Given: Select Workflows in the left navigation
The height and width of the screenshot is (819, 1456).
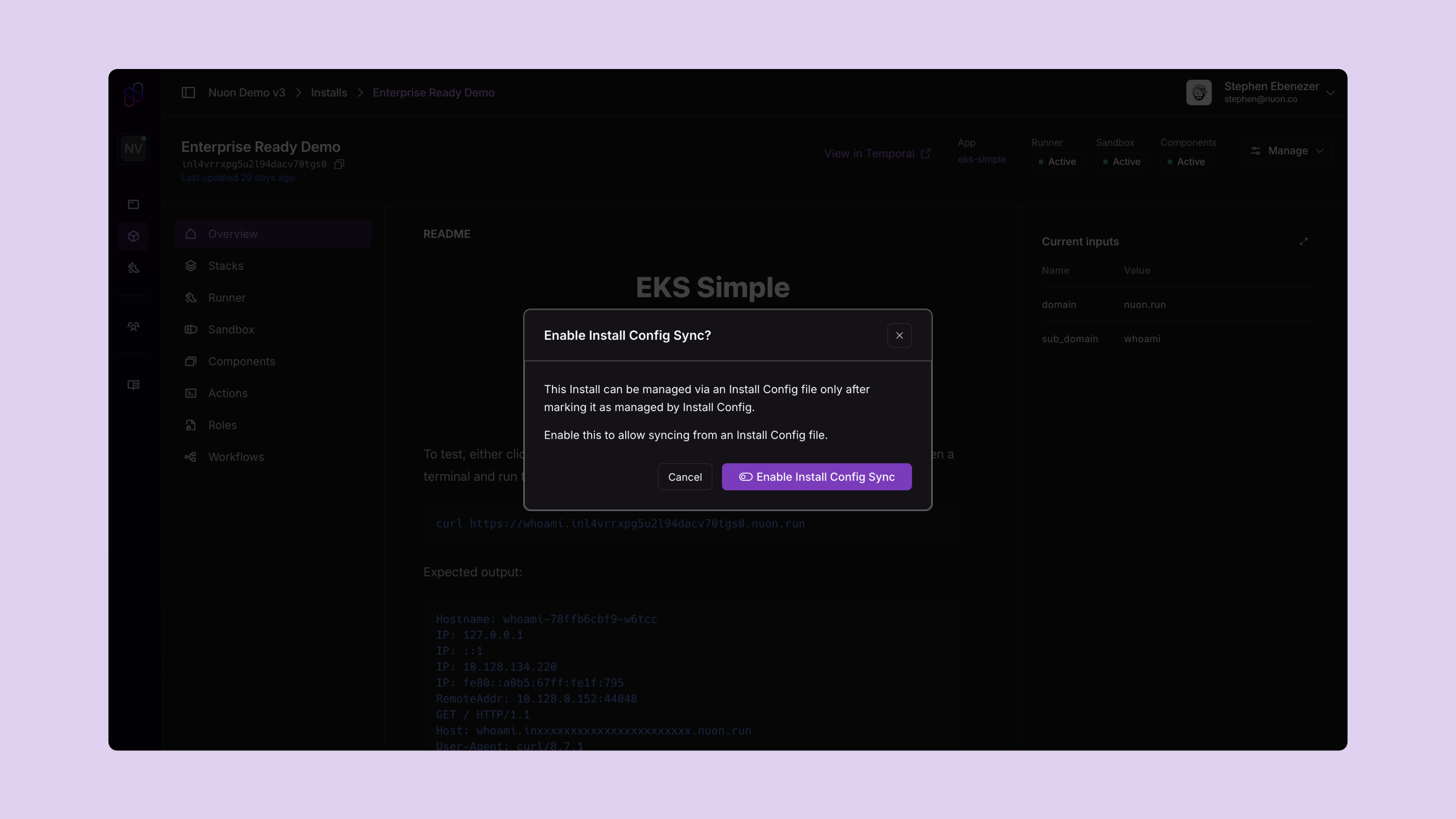Looking at the screenshot, I should tap(236, 457).
